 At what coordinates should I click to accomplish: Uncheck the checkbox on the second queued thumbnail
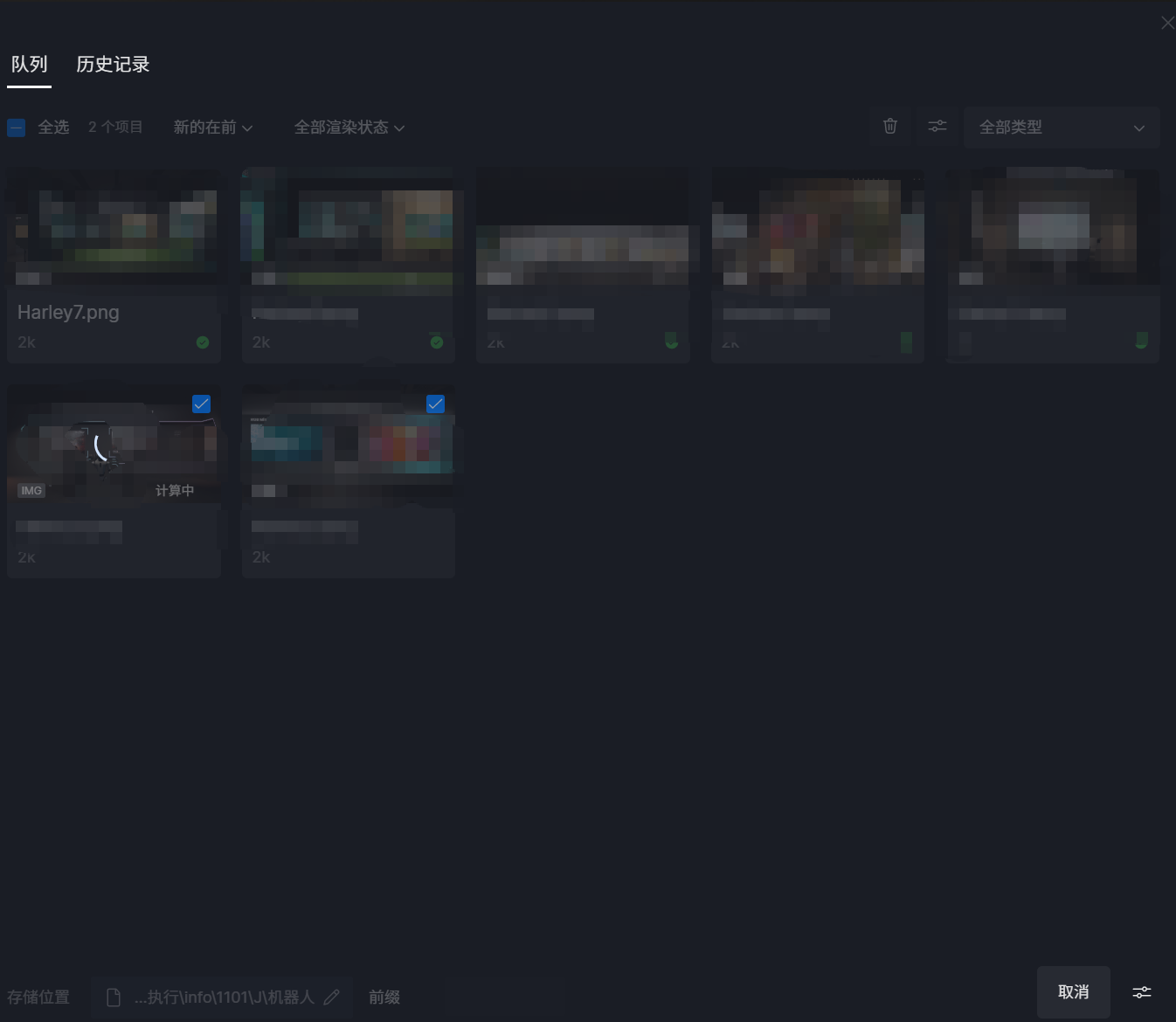435,404
